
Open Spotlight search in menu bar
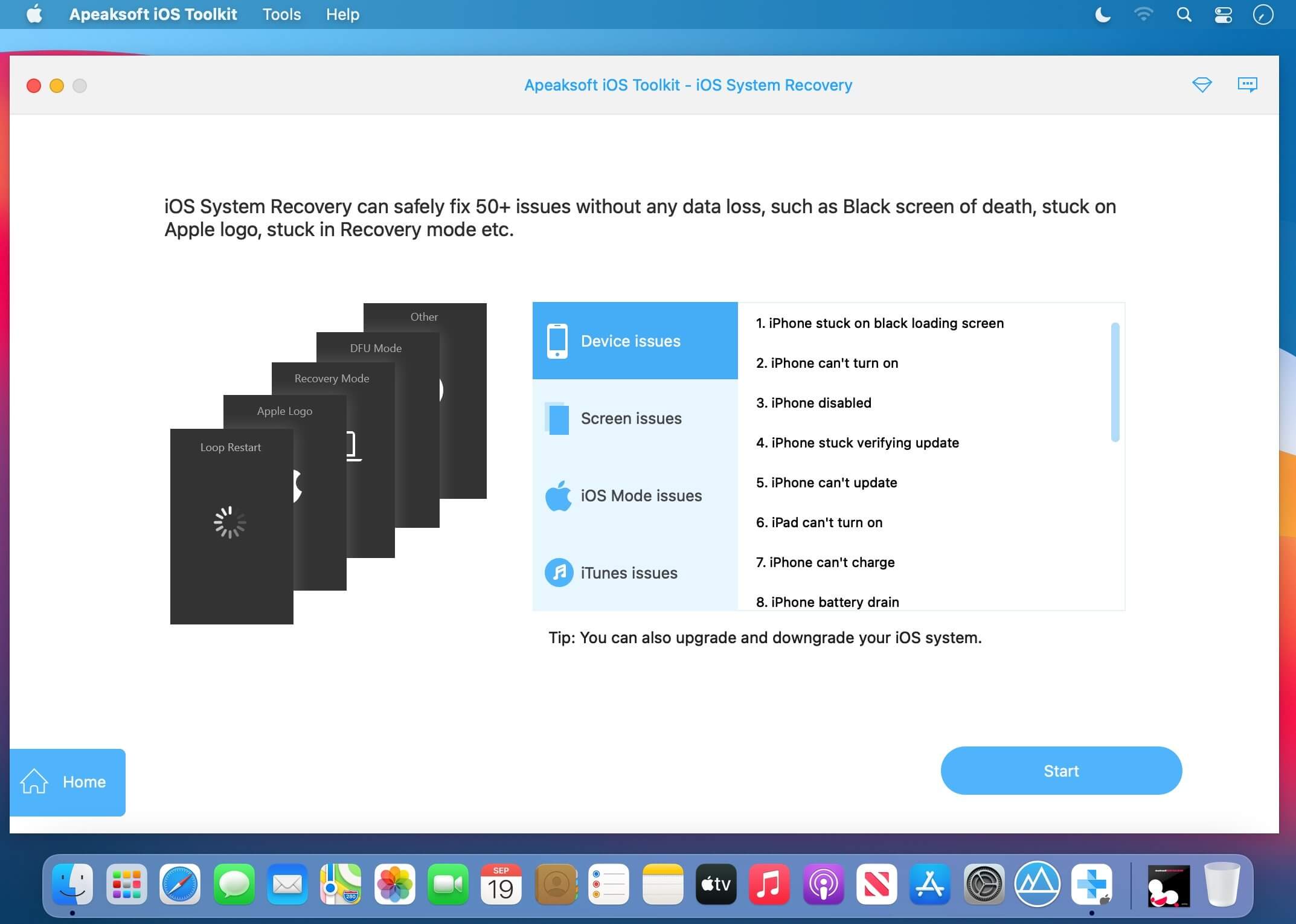point(1184,14)
